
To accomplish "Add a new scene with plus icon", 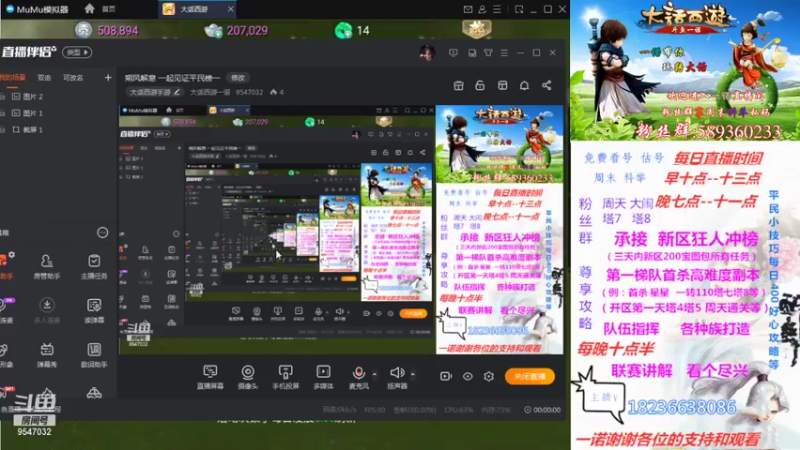I will click(108, 78).
